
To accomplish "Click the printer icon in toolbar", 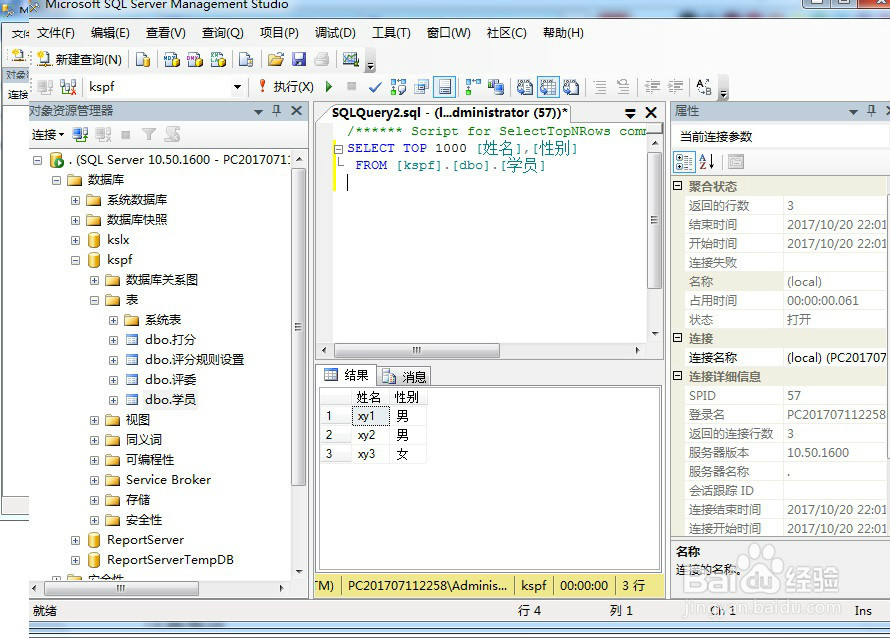I will (322, 59).
